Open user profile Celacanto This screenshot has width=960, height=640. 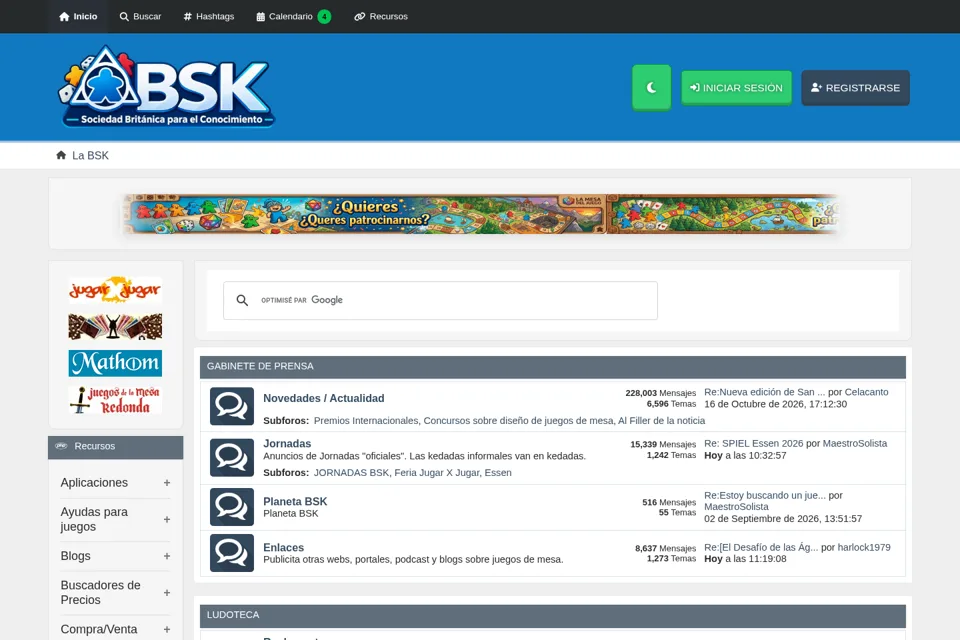coord(866,392)
